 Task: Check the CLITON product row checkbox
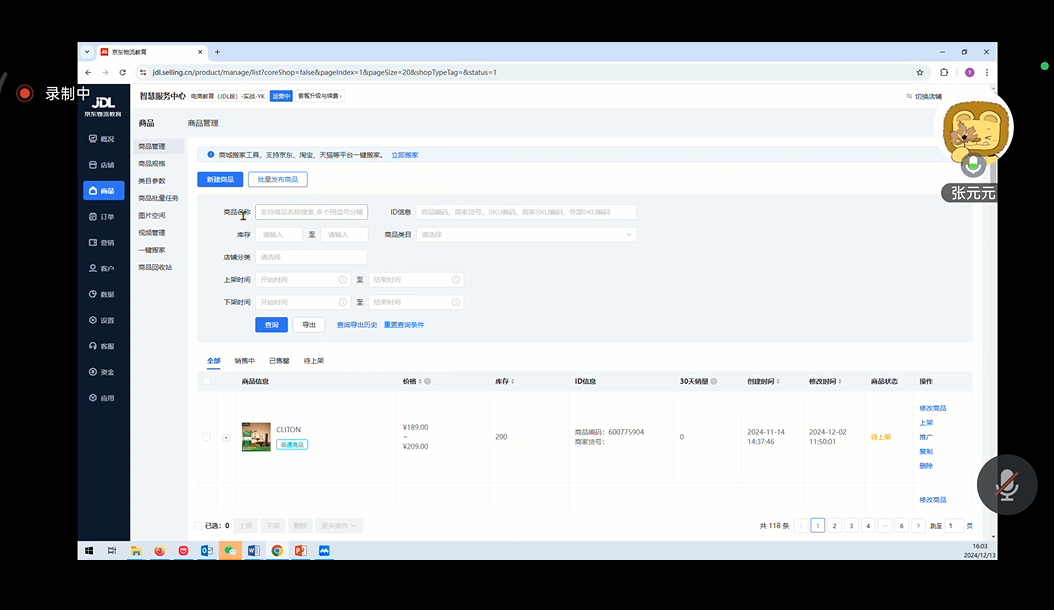[207, 437]
